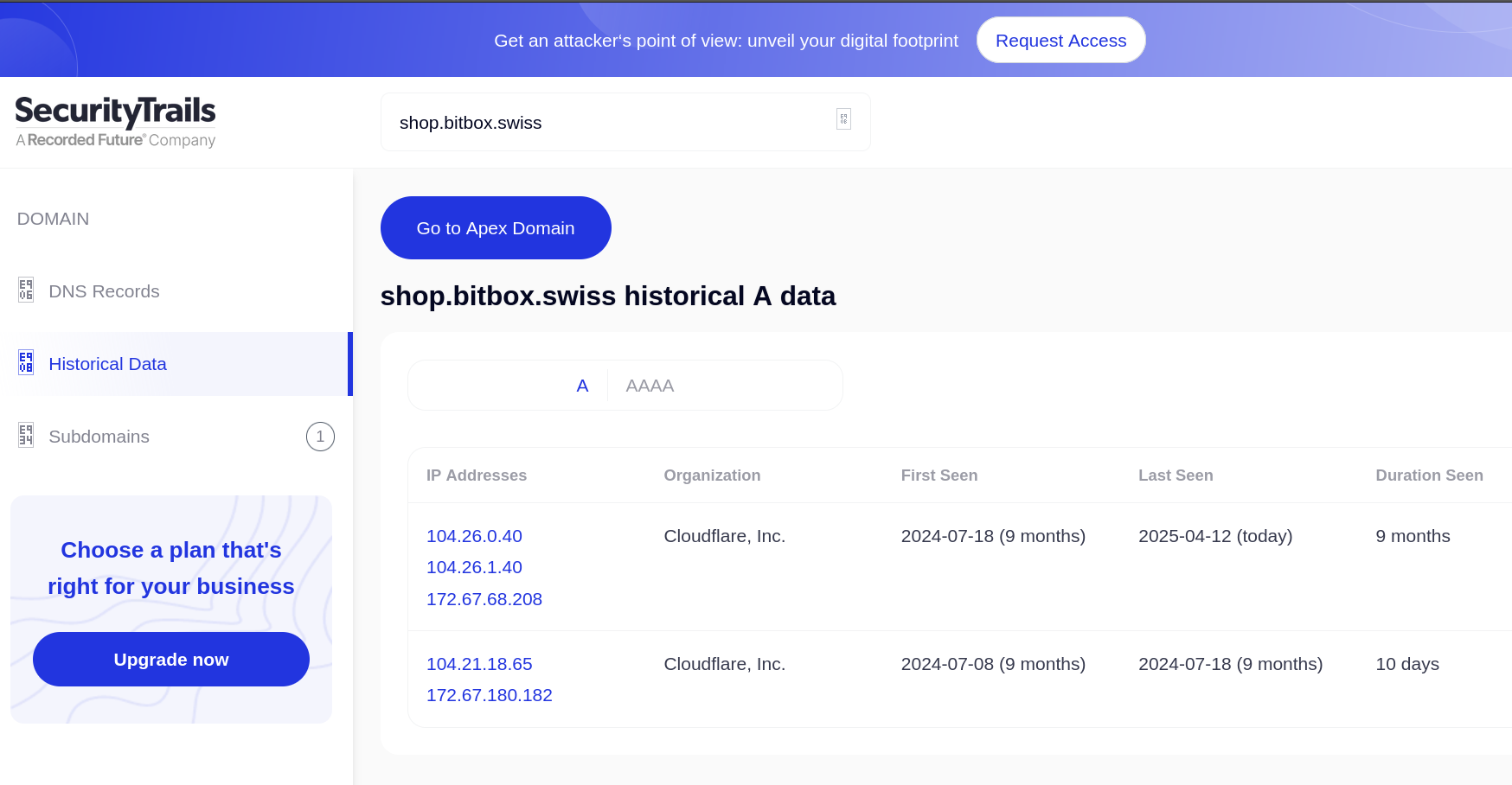Click the attacker's point of view banner text

pos(726,41)
